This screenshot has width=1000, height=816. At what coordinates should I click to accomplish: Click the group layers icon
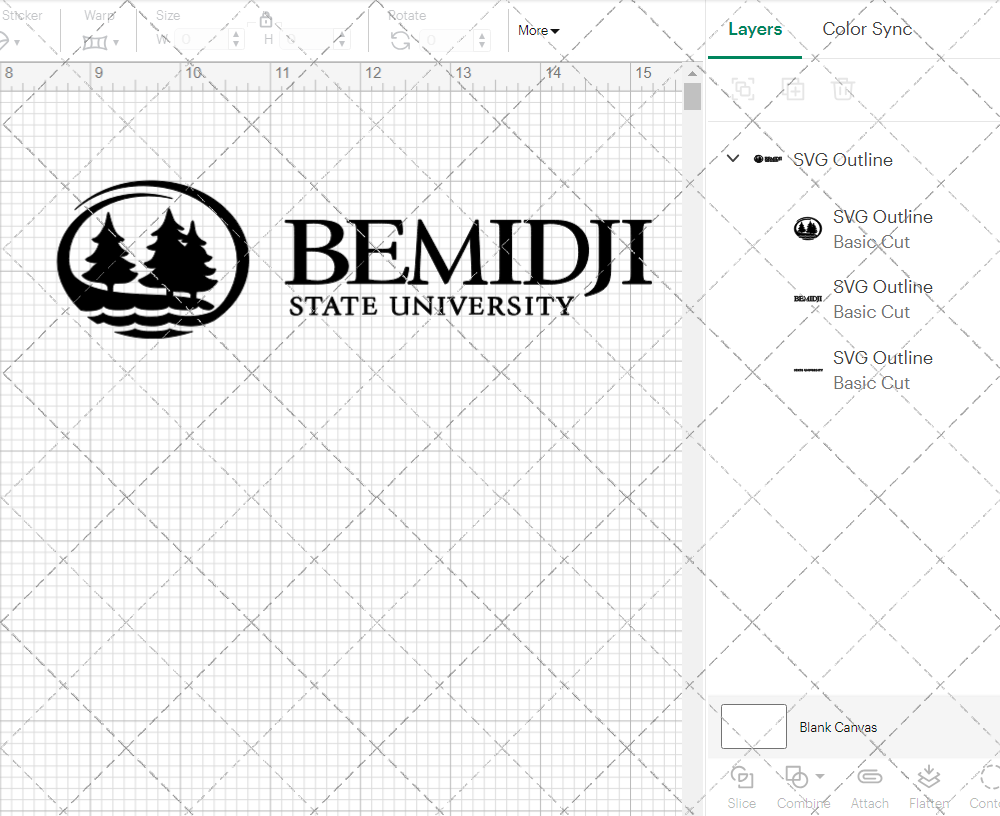[x=743, y=89]
